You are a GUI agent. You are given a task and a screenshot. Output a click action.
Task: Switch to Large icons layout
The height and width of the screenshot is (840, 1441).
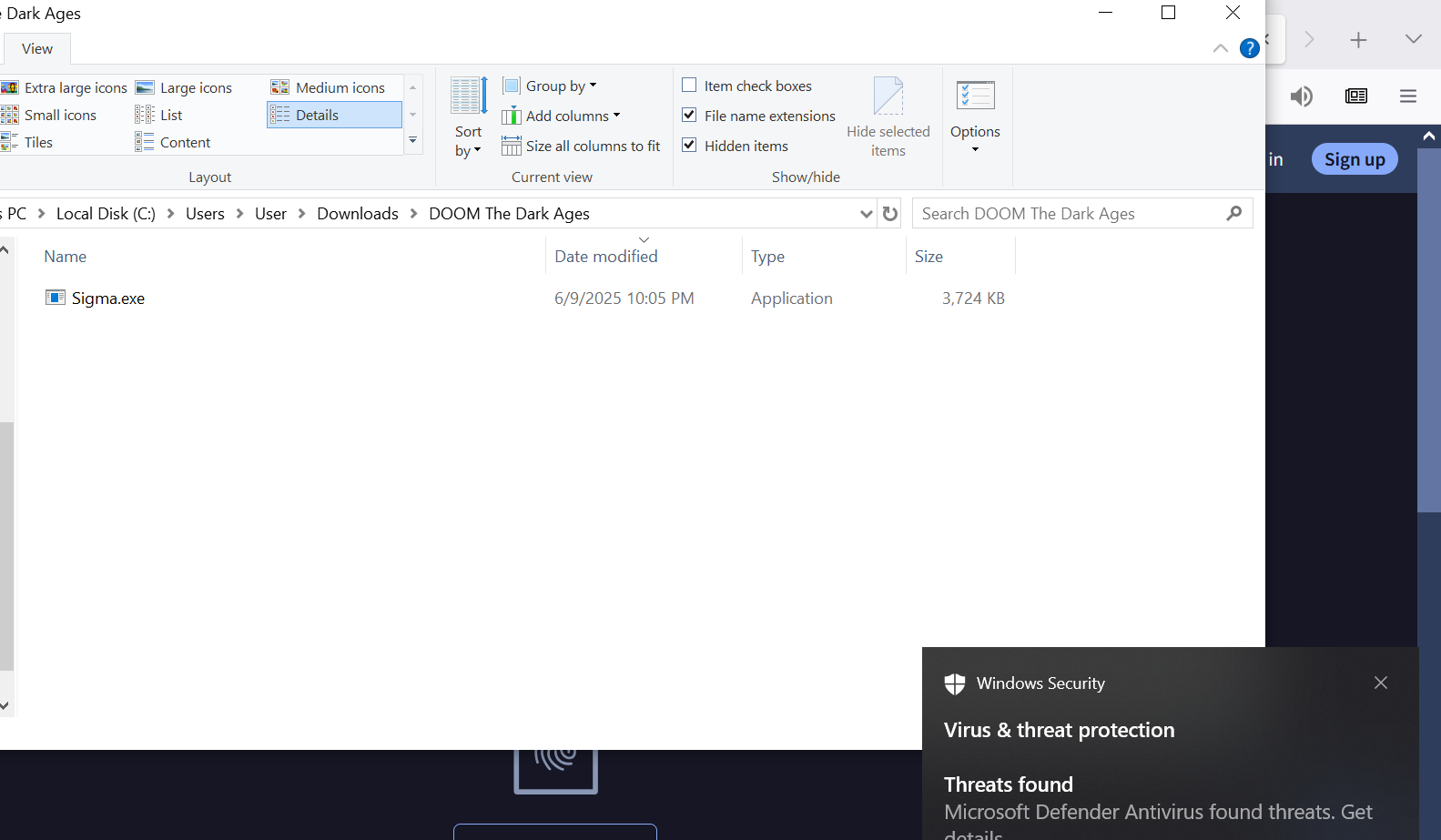click(184, 87)
